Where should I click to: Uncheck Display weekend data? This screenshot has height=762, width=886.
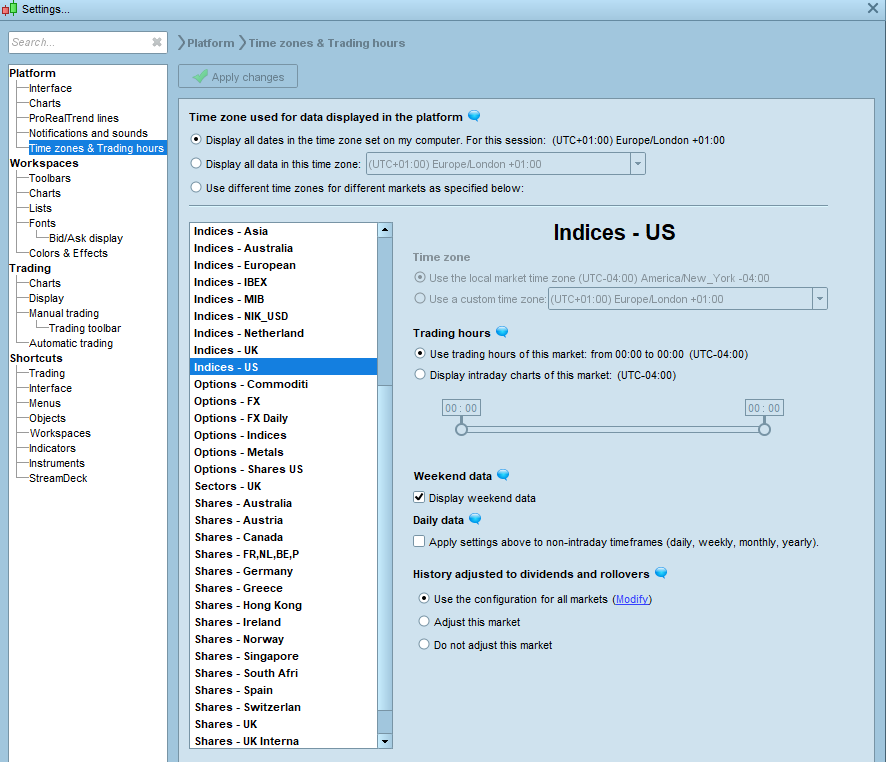420,498
